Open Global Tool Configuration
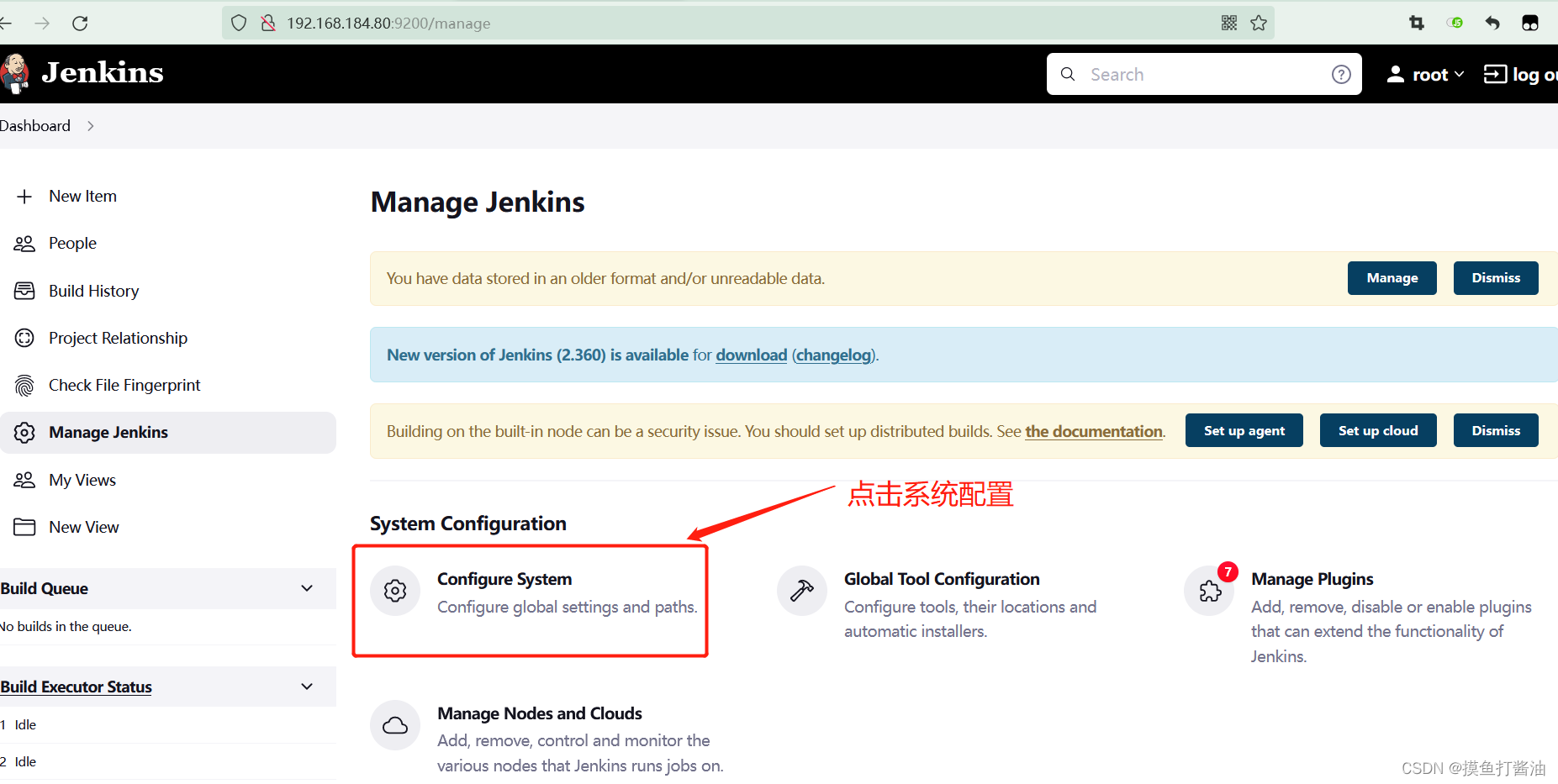The image size is (1558, 784). pyautogui.click(x=942, y=579)
